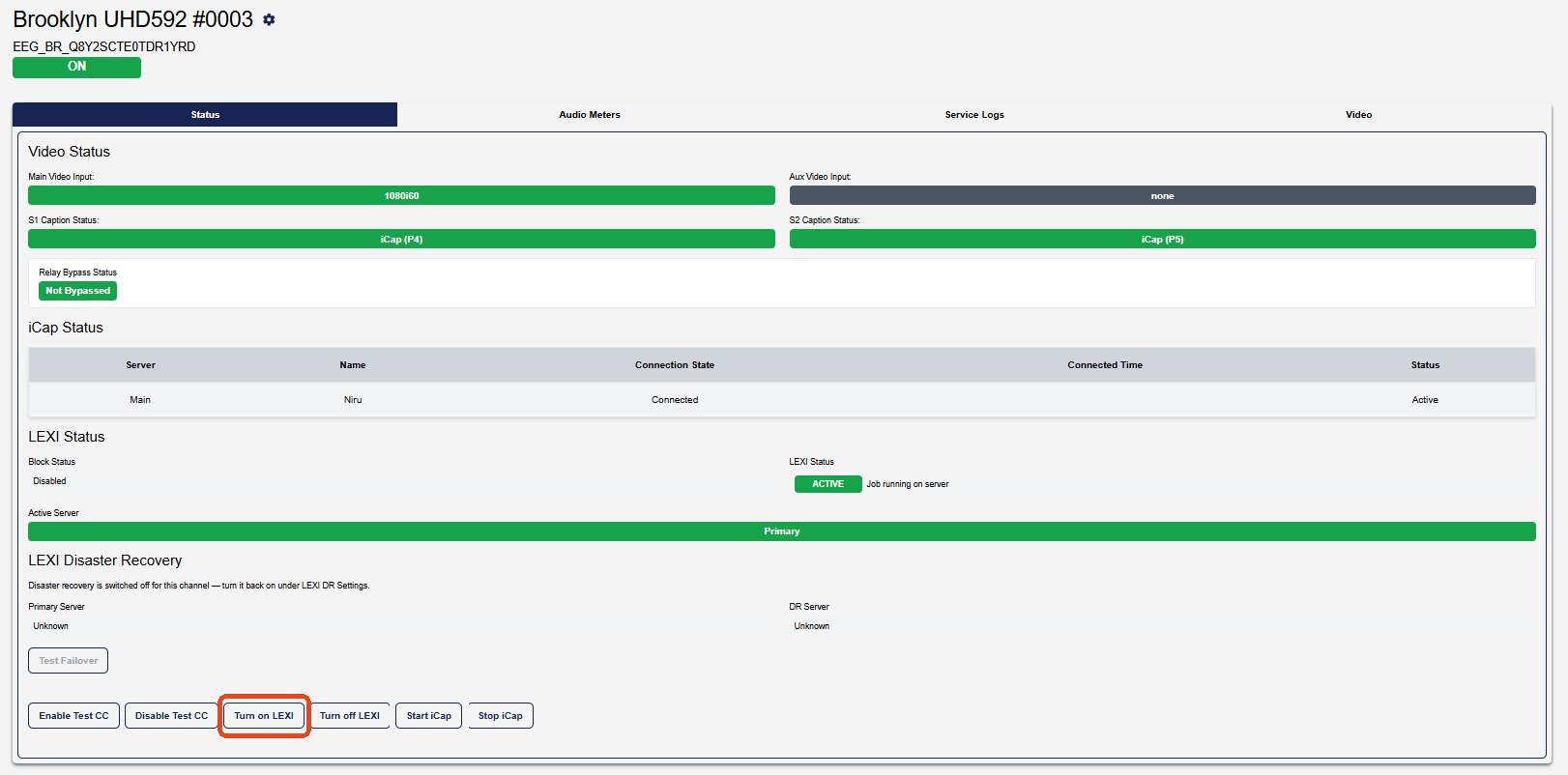1568x775 pixels.
Task: Click the 1080i60 main video input bar
Action: coord(401,195)
